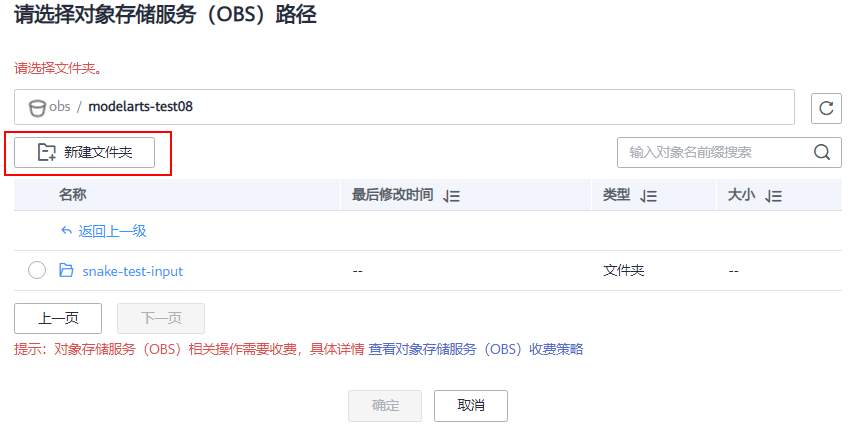Focus the object name prefix search field

tap(712, 152)
